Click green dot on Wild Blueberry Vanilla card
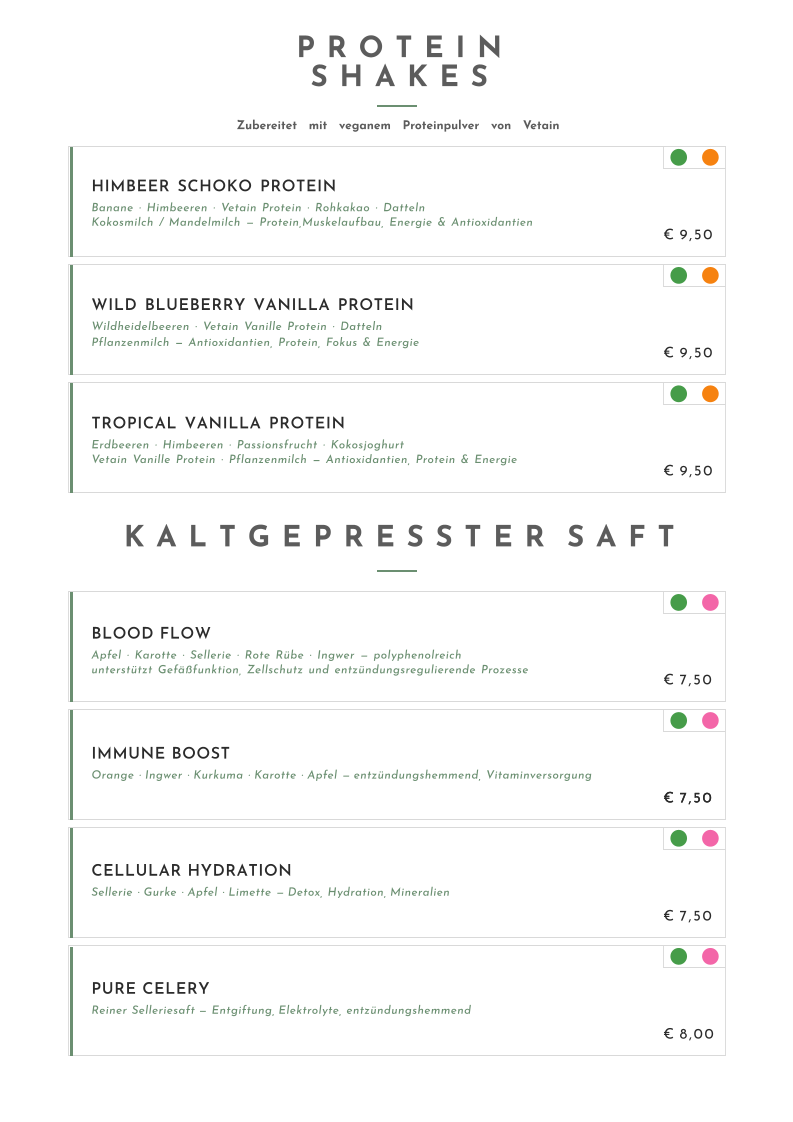The image size is (793, 1122). coord(678,275)
